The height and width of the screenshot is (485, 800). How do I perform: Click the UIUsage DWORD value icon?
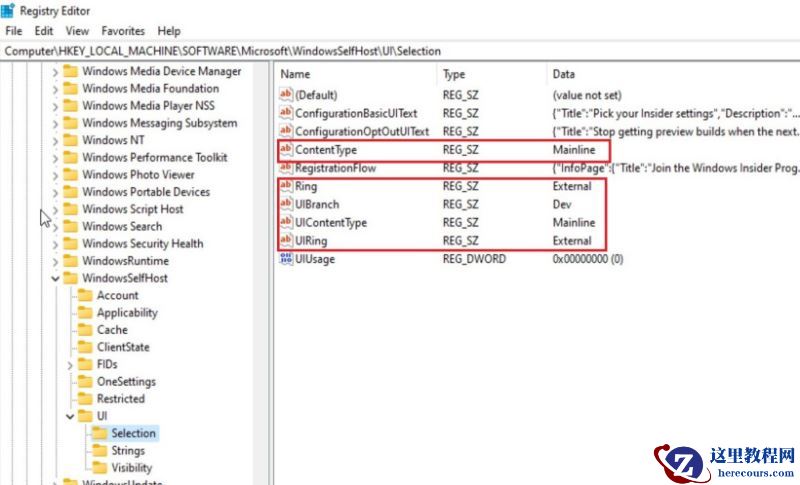(x=286, y=259)
